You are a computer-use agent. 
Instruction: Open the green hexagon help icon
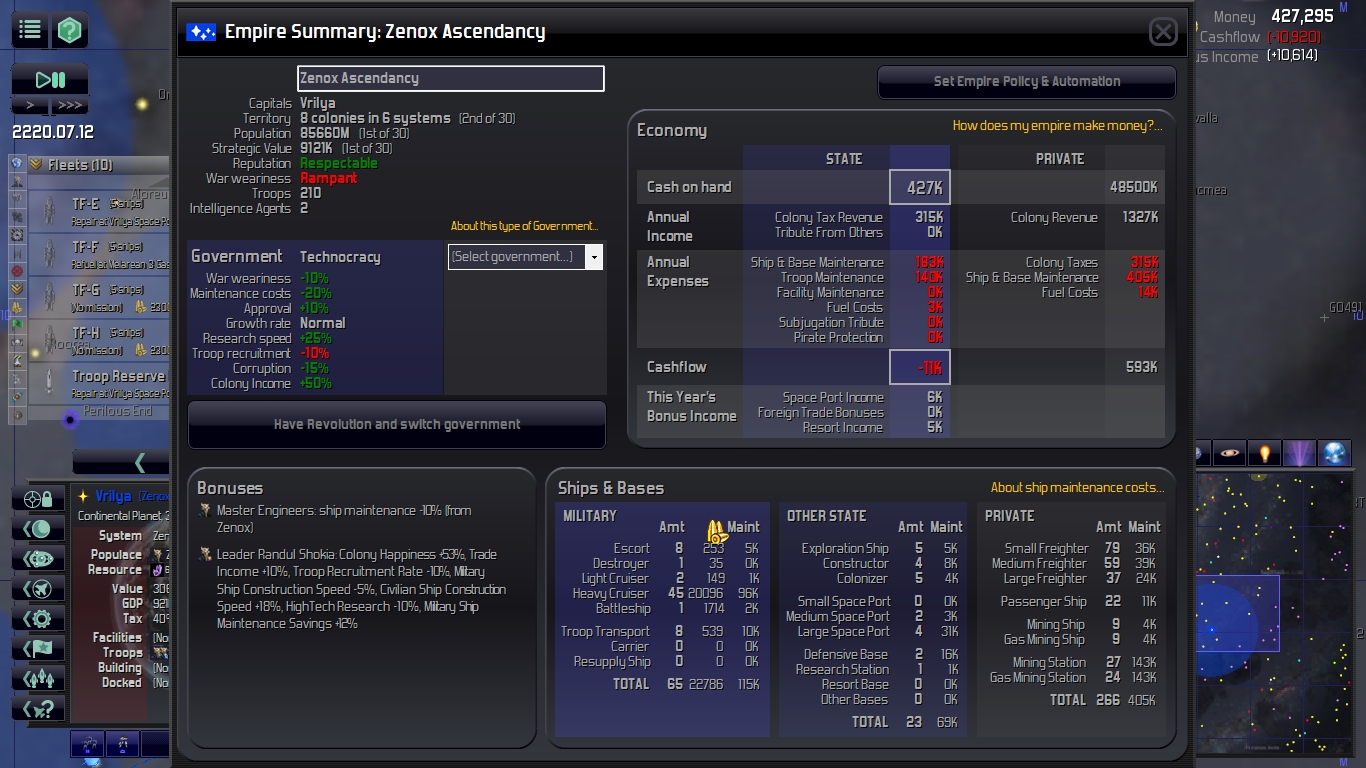click(69, 30)
